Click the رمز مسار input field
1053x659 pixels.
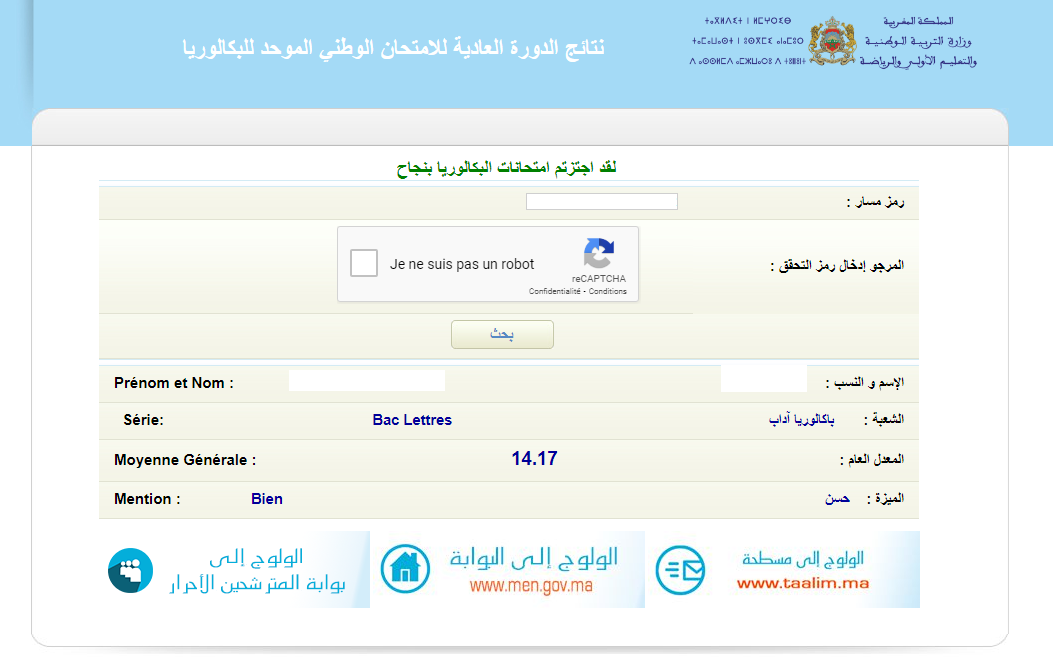601,200
